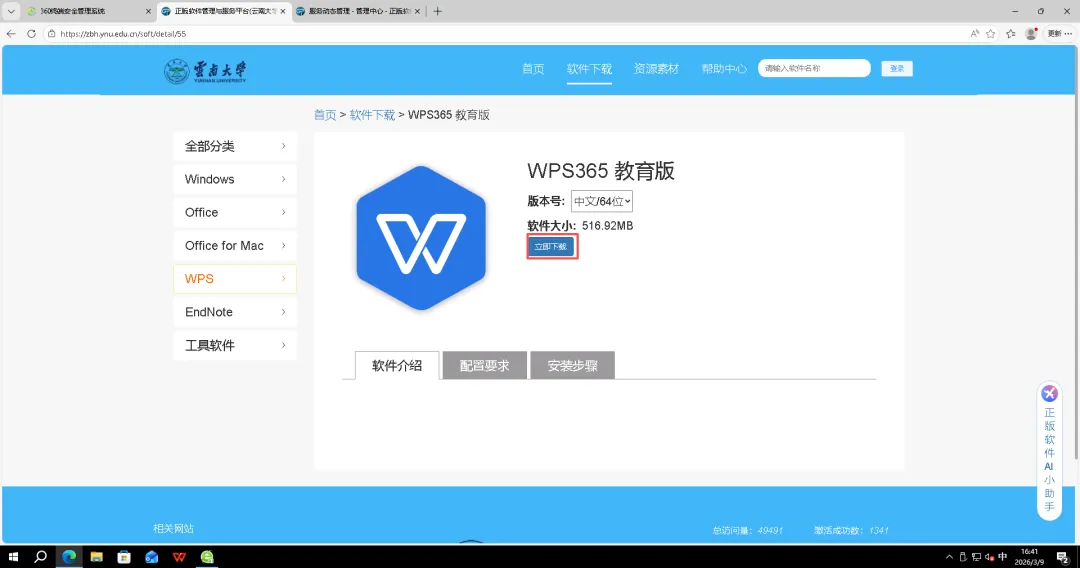The width and height of the screenshot is (1080, 568).
Task: Click the address bar URL
Action: (x=123, y=33)
